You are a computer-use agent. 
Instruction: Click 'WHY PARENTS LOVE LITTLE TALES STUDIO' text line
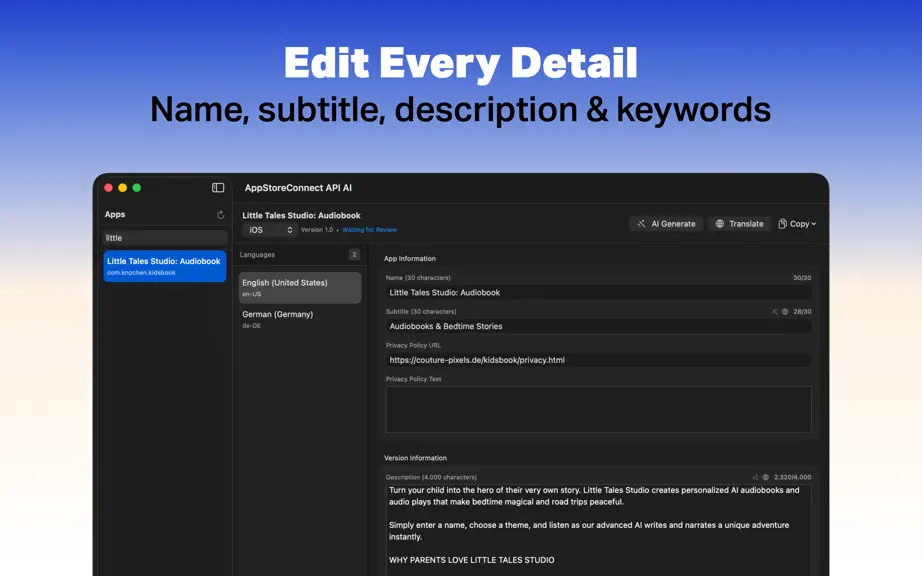click(x=472, y=560)
